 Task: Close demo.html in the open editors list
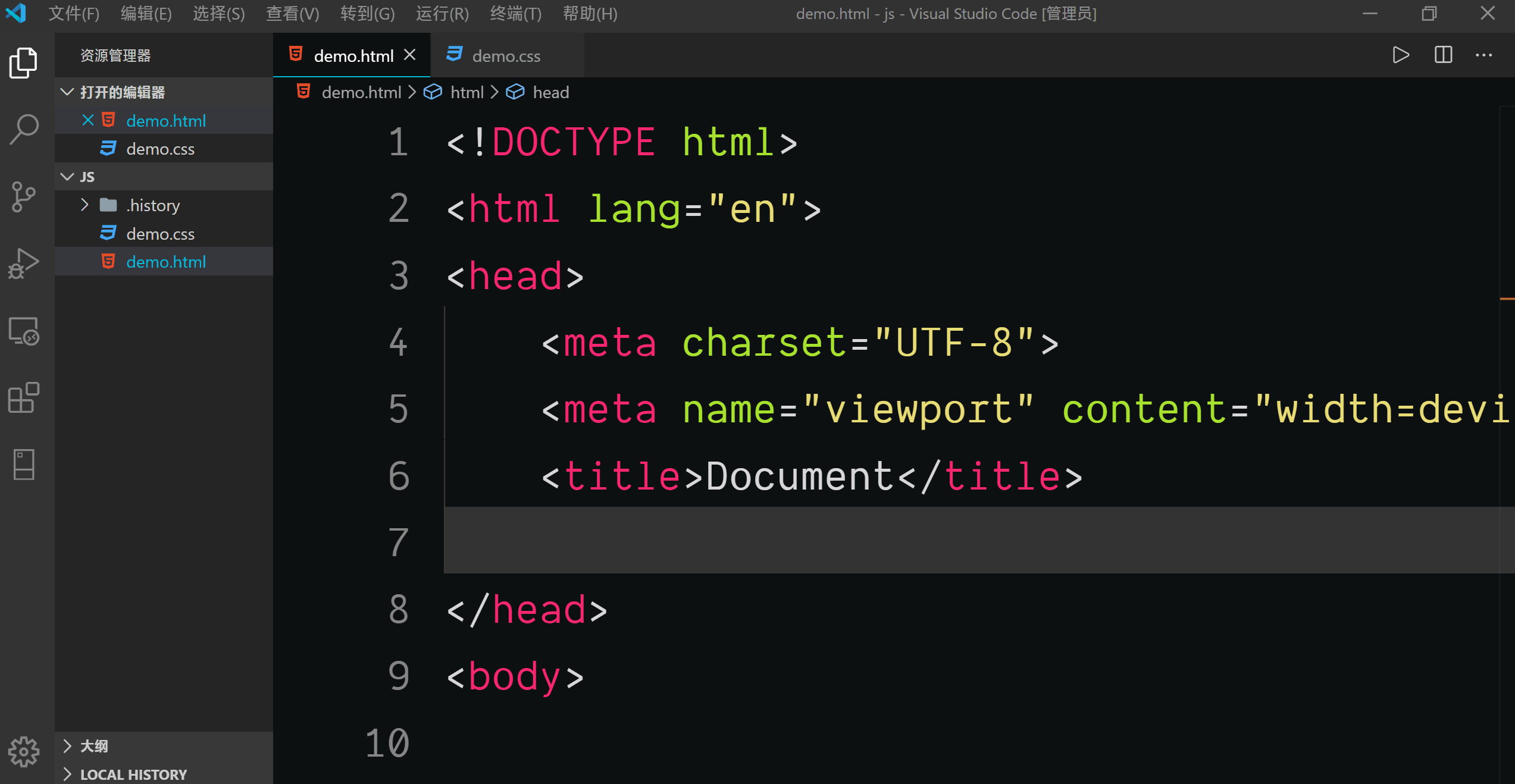pos(87,120)
